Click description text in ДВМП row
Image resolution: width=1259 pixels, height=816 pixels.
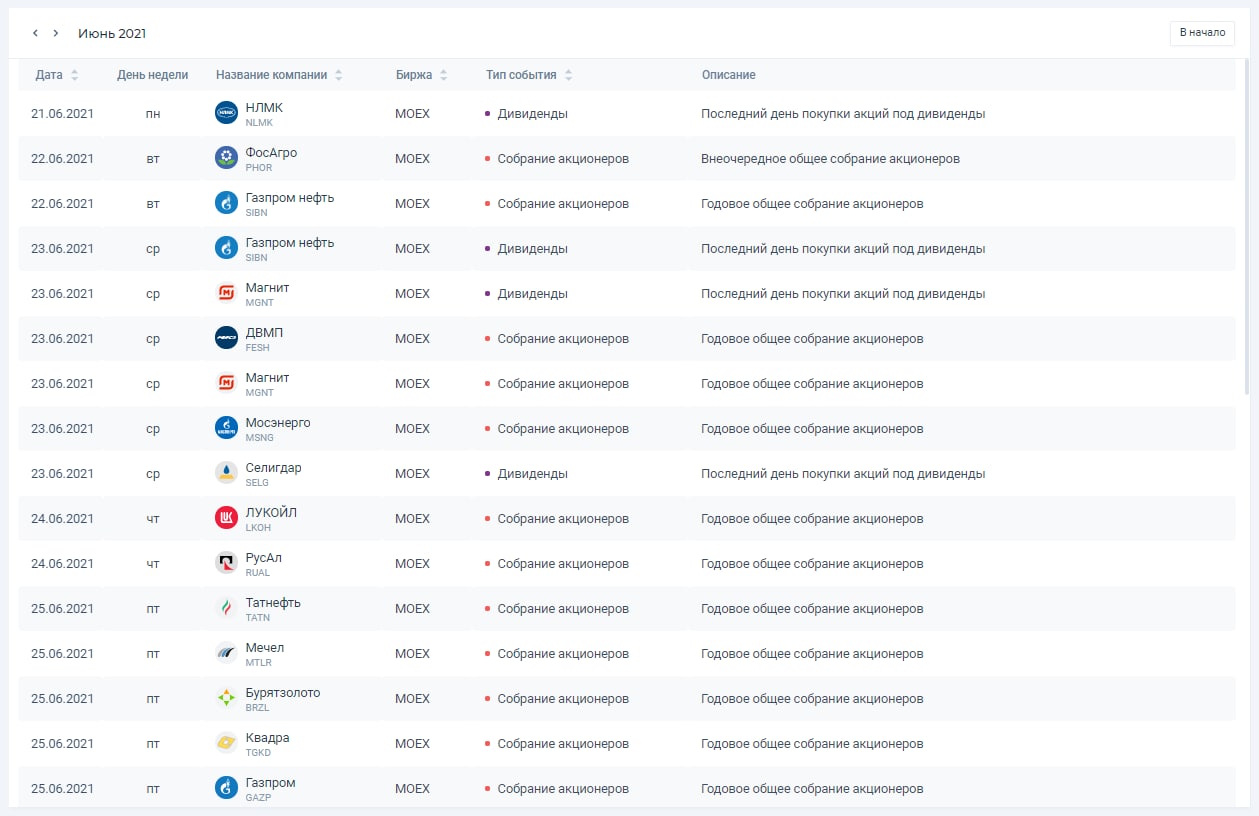[812, 338]
